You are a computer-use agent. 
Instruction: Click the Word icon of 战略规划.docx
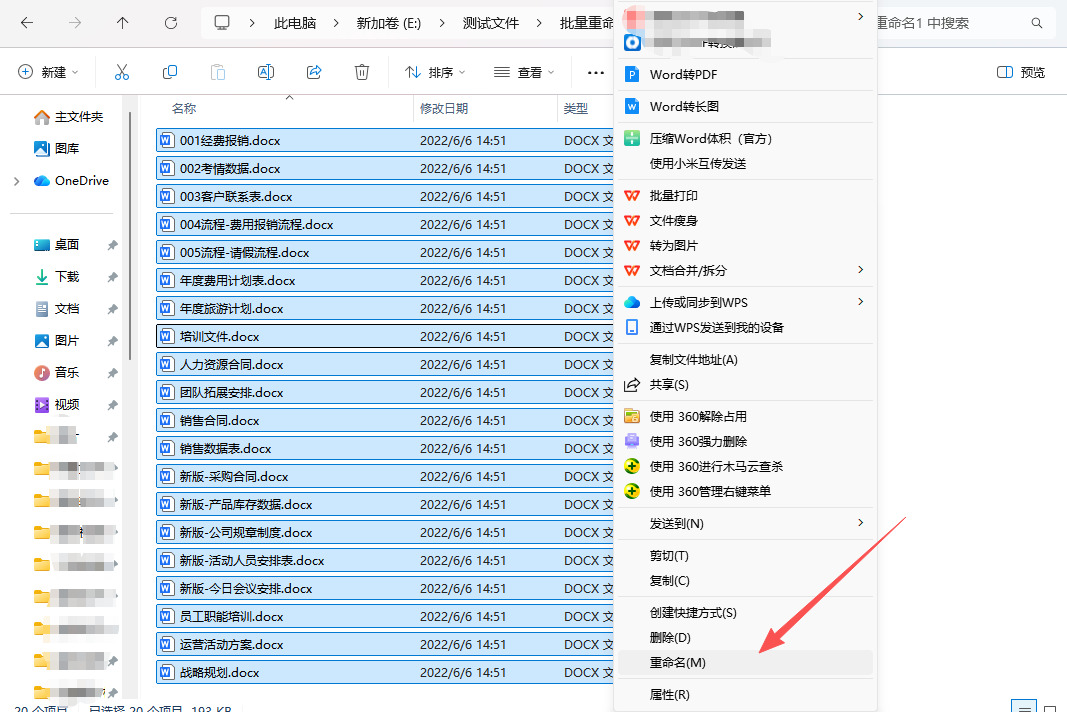166,673
